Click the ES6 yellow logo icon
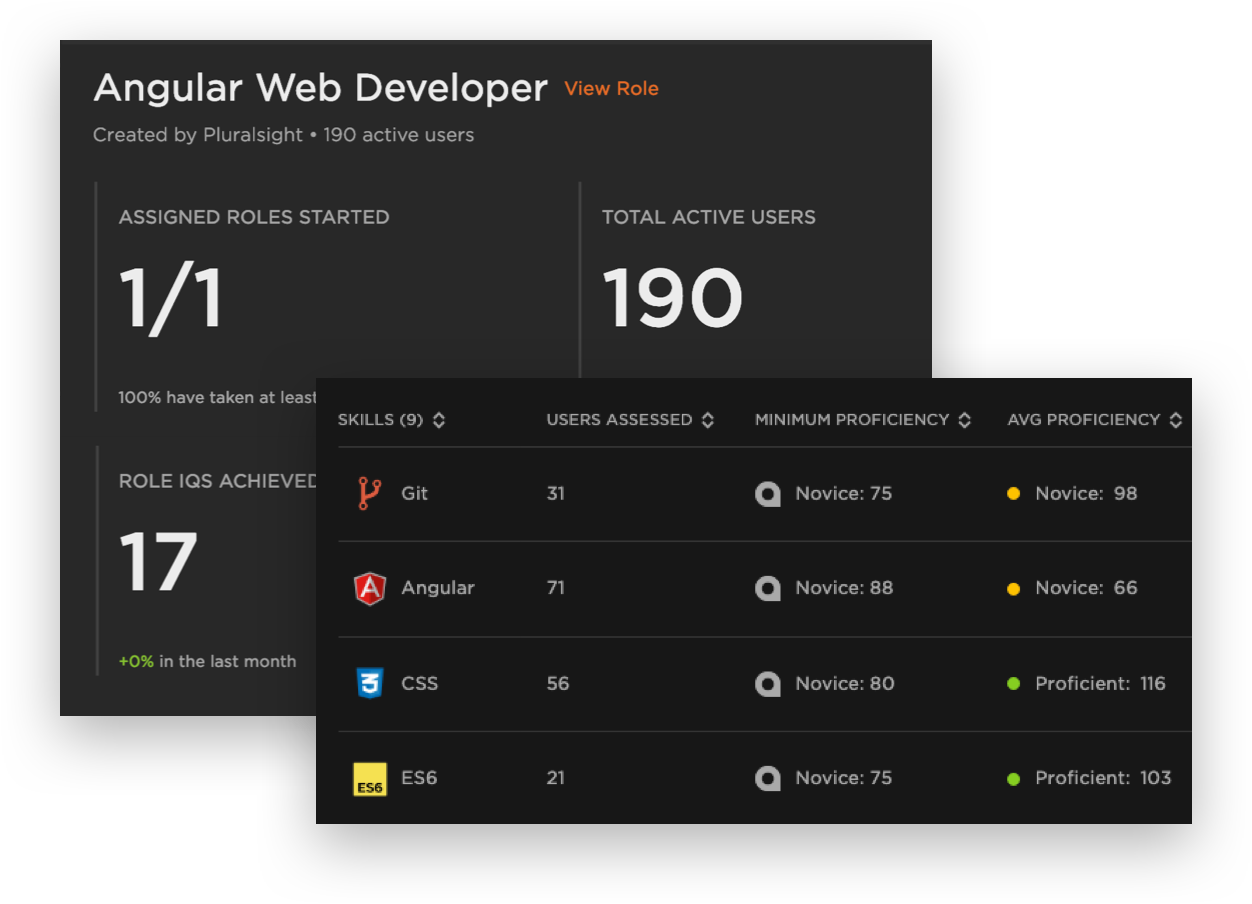Image resolution: width=1252 pixels, height=904 pixels. pos(370,779)
